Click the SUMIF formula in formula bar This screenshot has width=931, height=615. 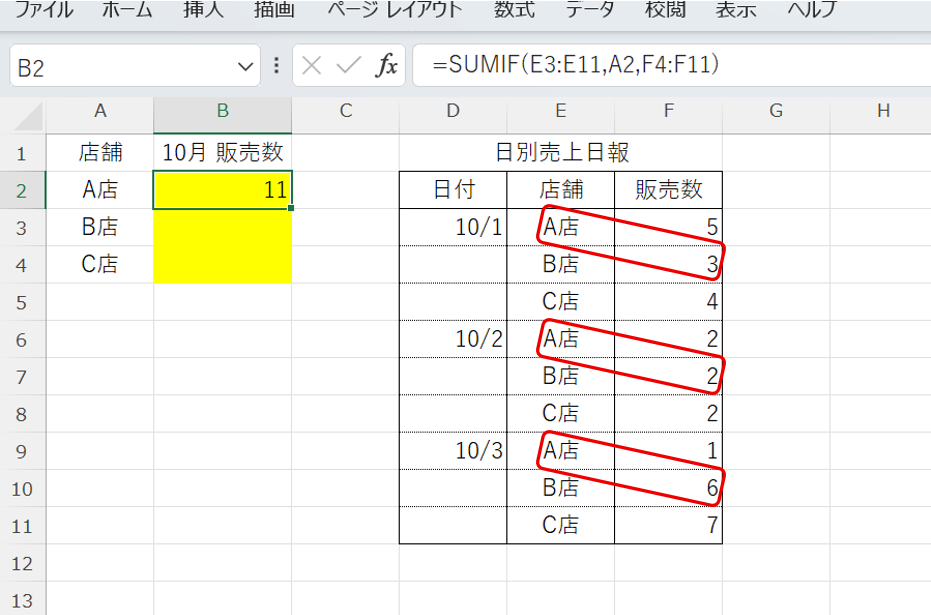(576, 66)
